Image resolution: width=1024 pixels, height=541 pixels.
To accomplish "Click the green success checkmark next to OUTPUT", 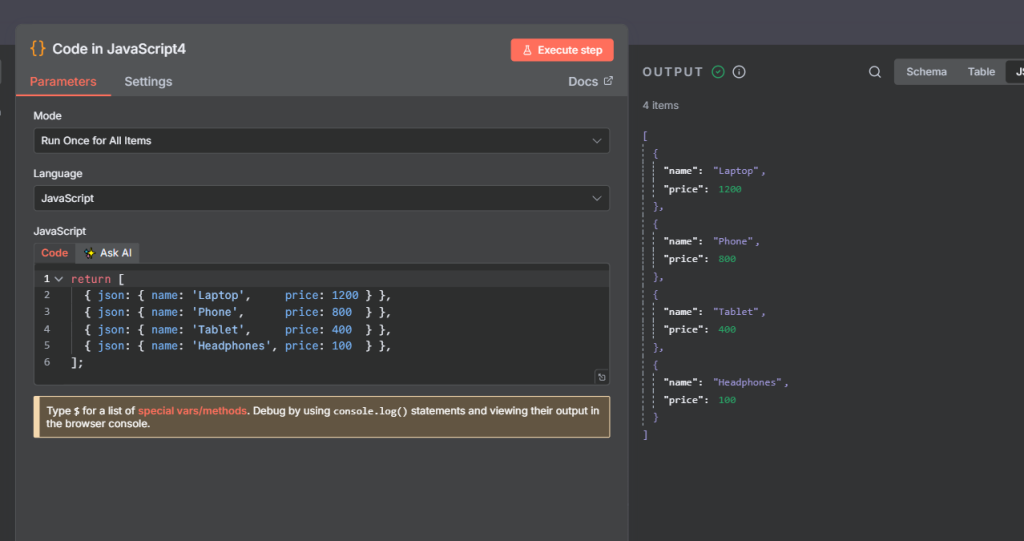I will [x=718, y=72].
